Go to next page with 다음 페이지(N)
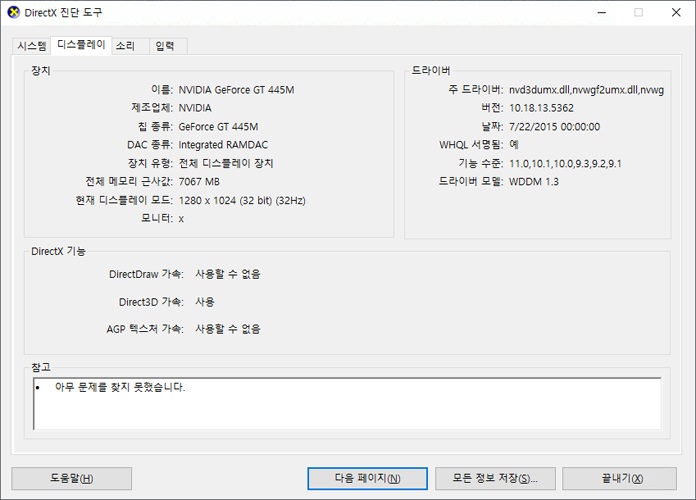Image resolution: width=696 pixels, height=500 pixels. click(x=368, y=478)
